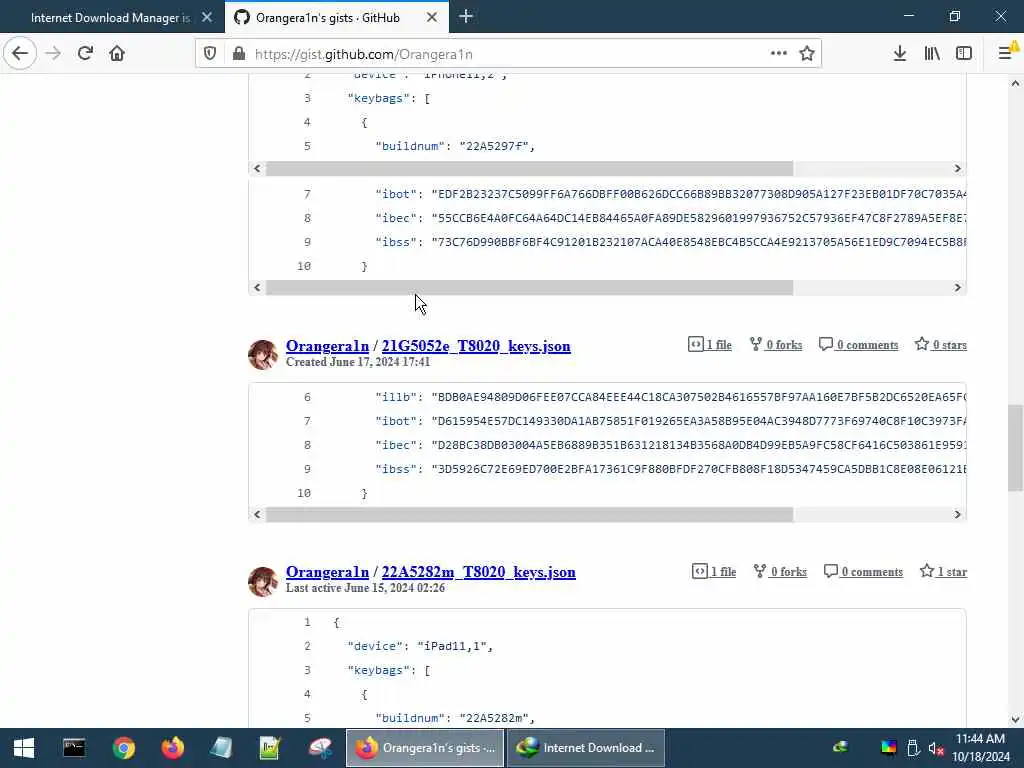Click horizontal scrollbar thumb below the cursor-adjacent code block
Image resolution: width=1024 pixels, height=768 pixels.
click(530, 287)
